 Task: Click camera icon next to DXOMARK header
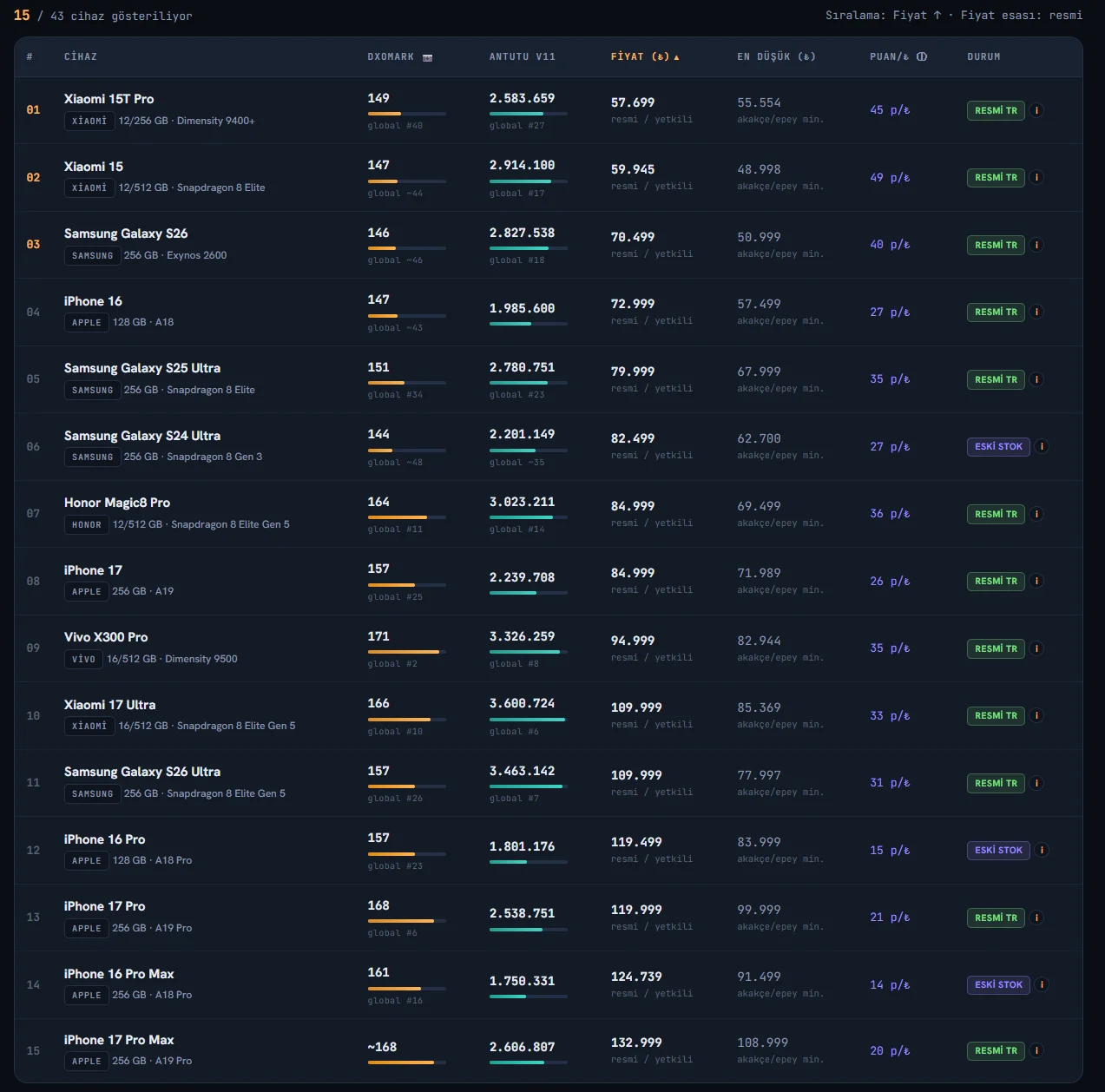click(427, 57)
